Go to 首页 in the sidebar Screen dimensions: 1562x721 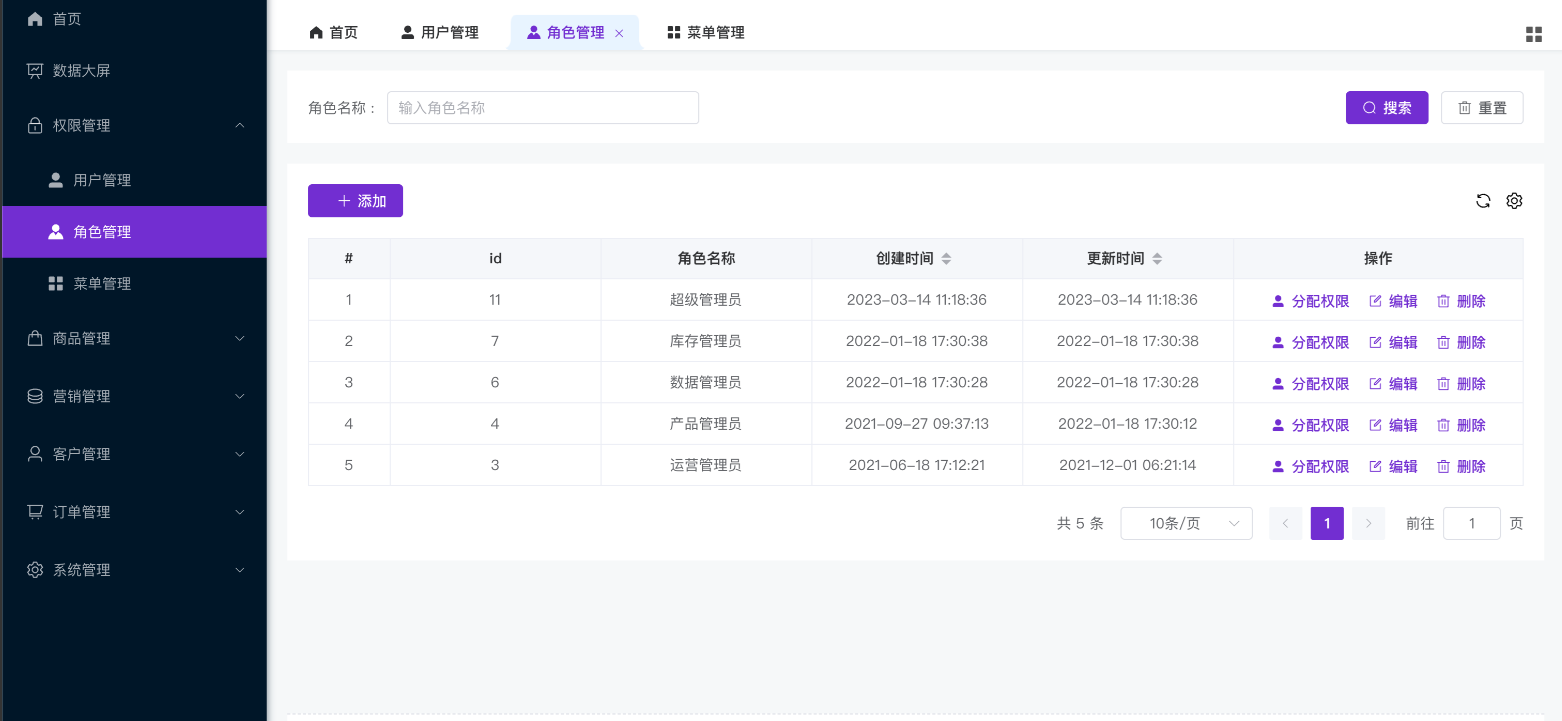[x=134, y=19]
